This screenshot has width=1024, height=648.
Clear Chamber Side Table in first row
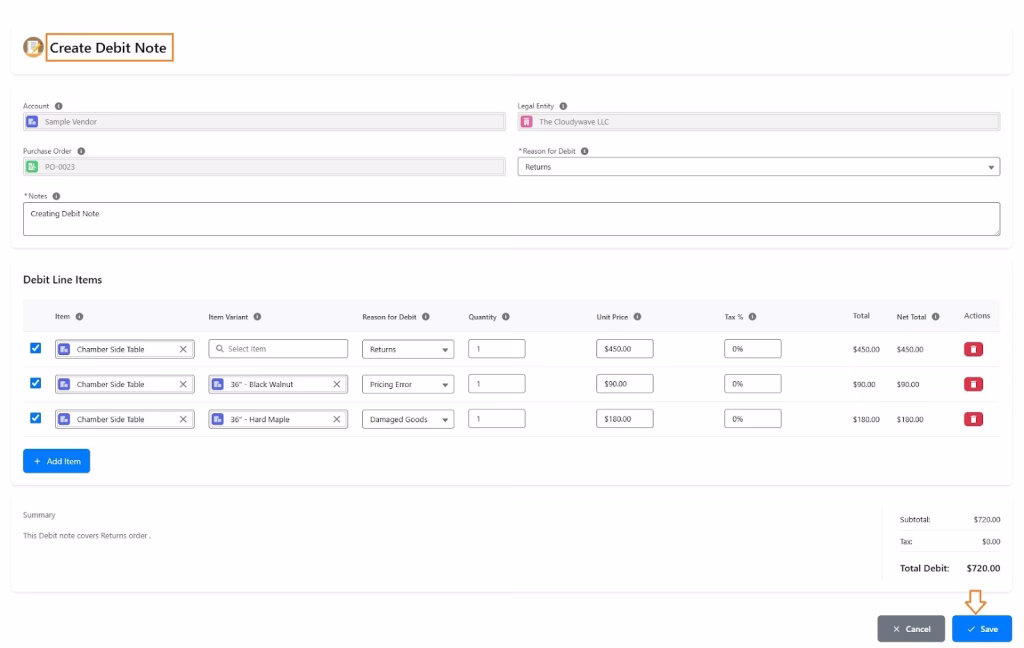click(183, 349)
